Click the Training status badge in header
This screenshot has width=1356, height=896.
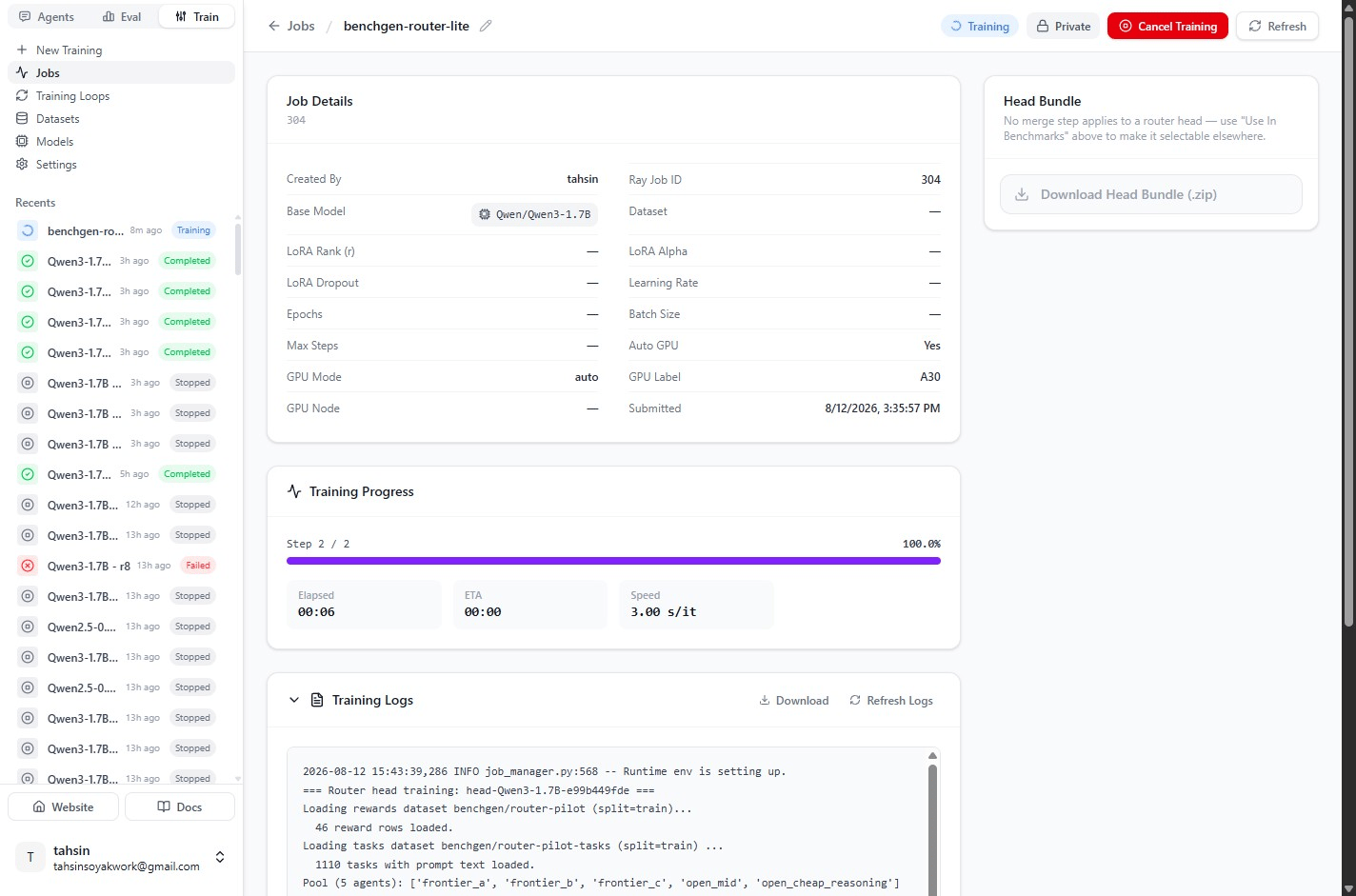pyautogui.click(x=979, y=26)
